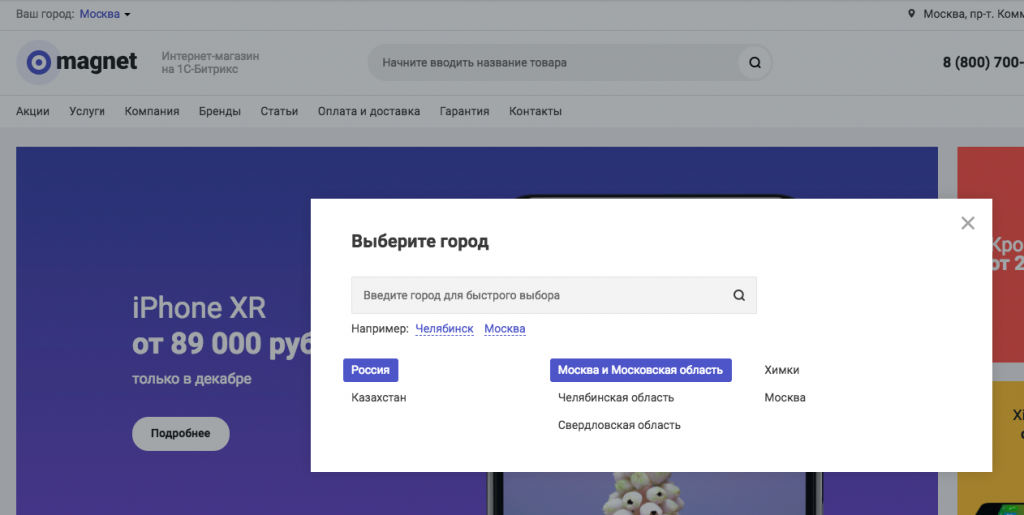Open the Компания menu item

click(x=152, y=111)
